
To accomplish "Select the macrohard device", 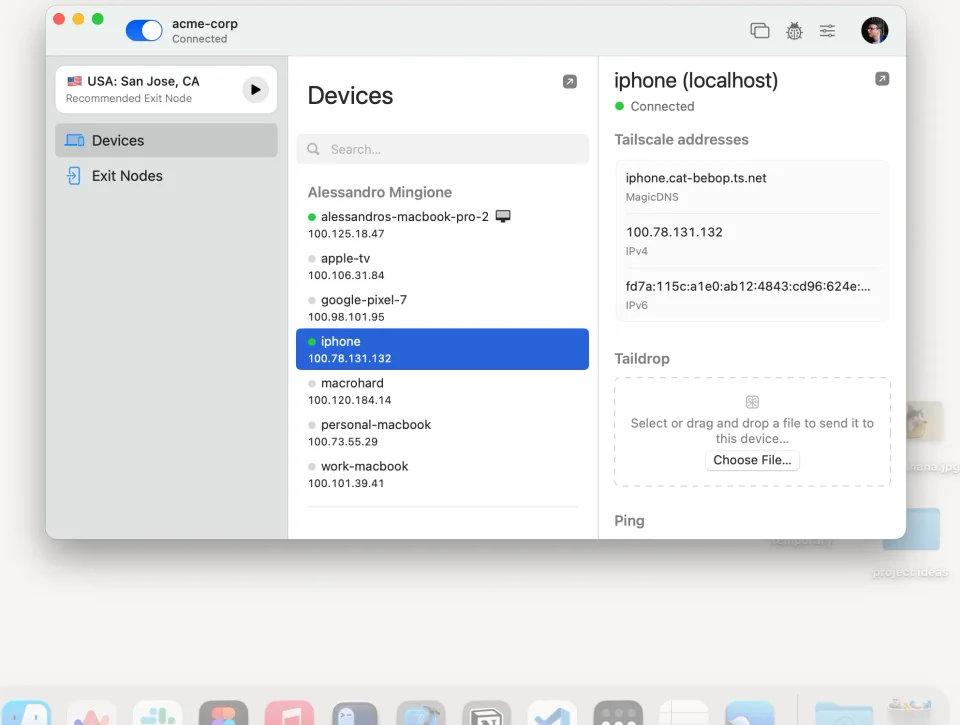I will (x=442, y=391).
